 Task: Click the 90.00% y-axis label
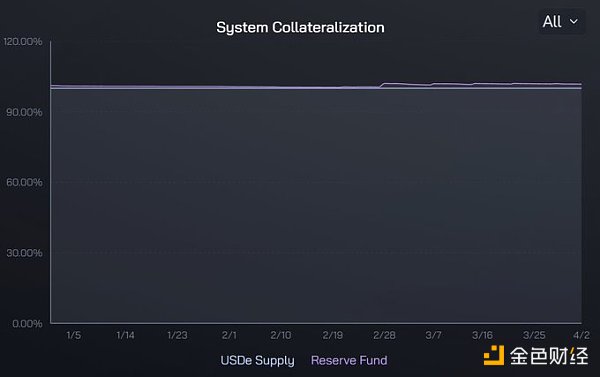pyautogui.click(x=24, y=112)
